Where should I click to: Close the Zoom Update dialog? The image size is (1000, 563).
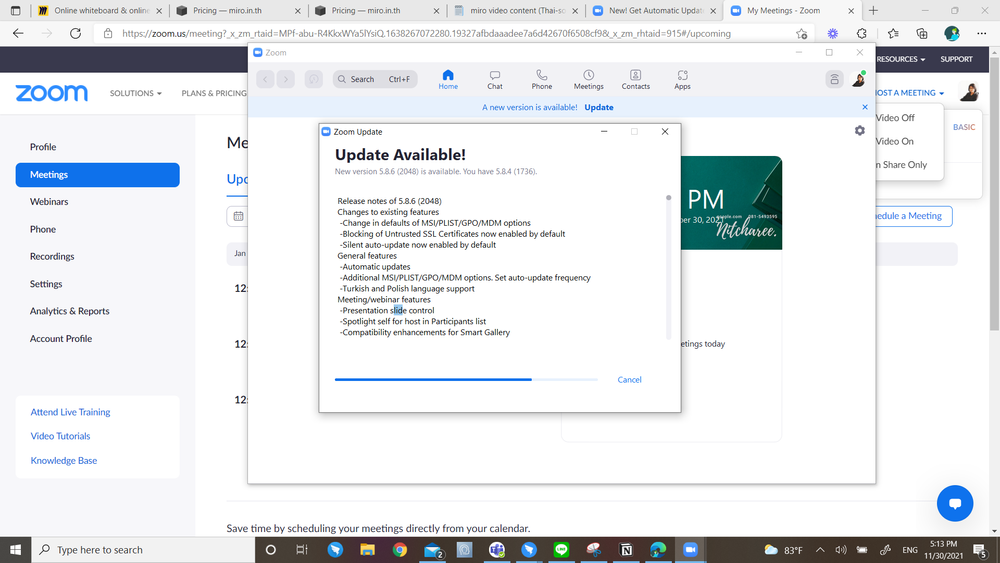tap(665, 131)
